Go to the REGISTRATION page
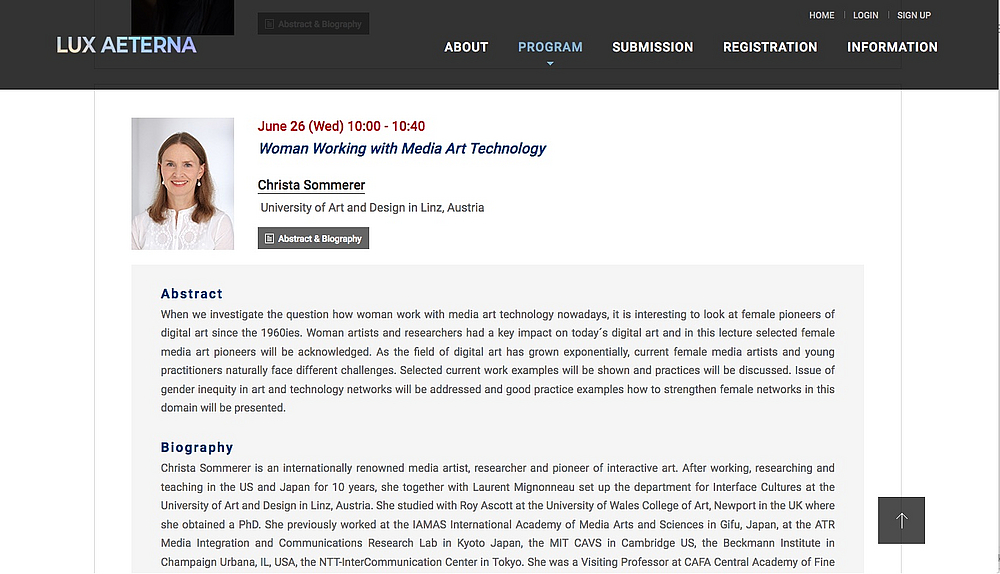Viewport: 1000px width, 574px height. pyautogui.click(x=770, y=47)
